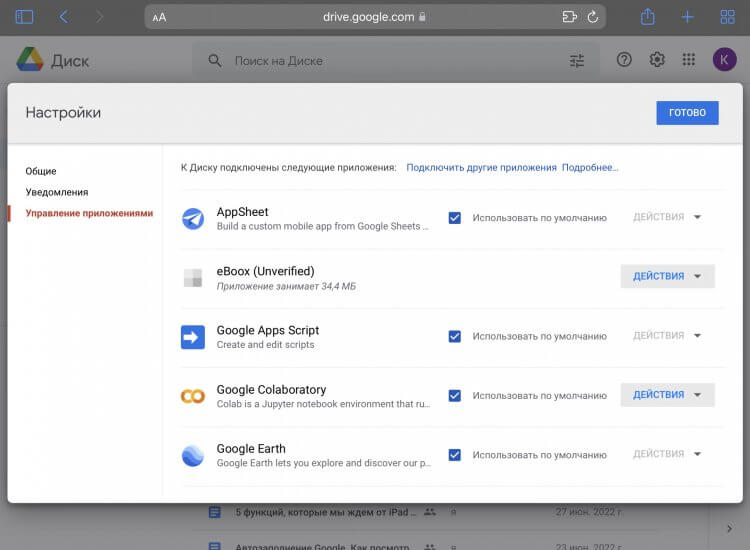This screenshot has height=550, width=750.
Task: Open the '5 функций, которые мы ждем' file
Action: 325,512
